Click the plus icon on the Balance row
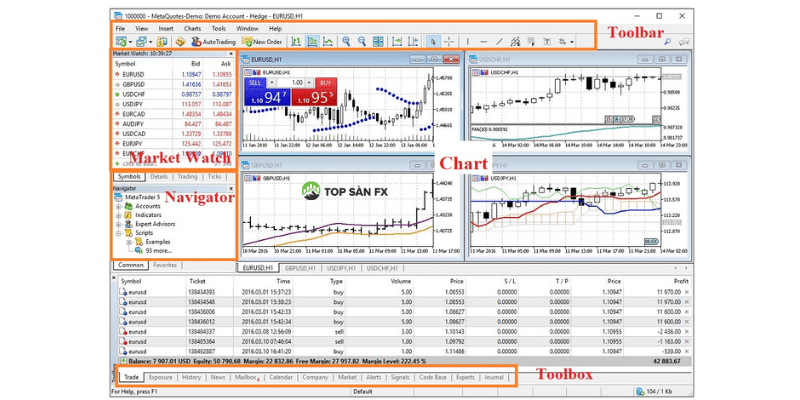800x400 pixels. coord(123,361)
